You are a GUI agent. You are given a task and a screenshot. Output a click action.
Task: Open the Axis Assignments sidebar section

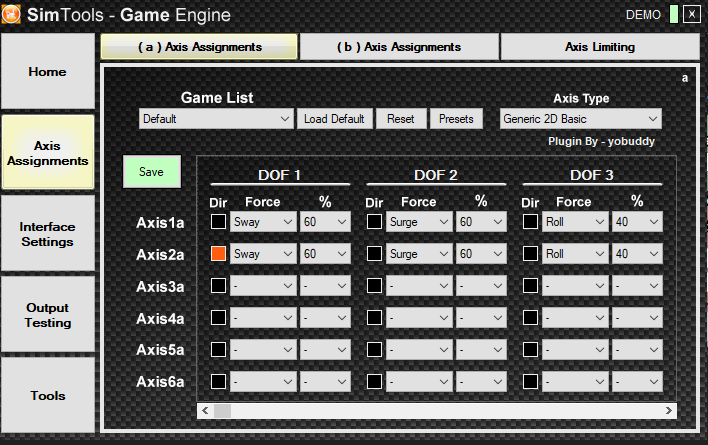click(48, 153)
